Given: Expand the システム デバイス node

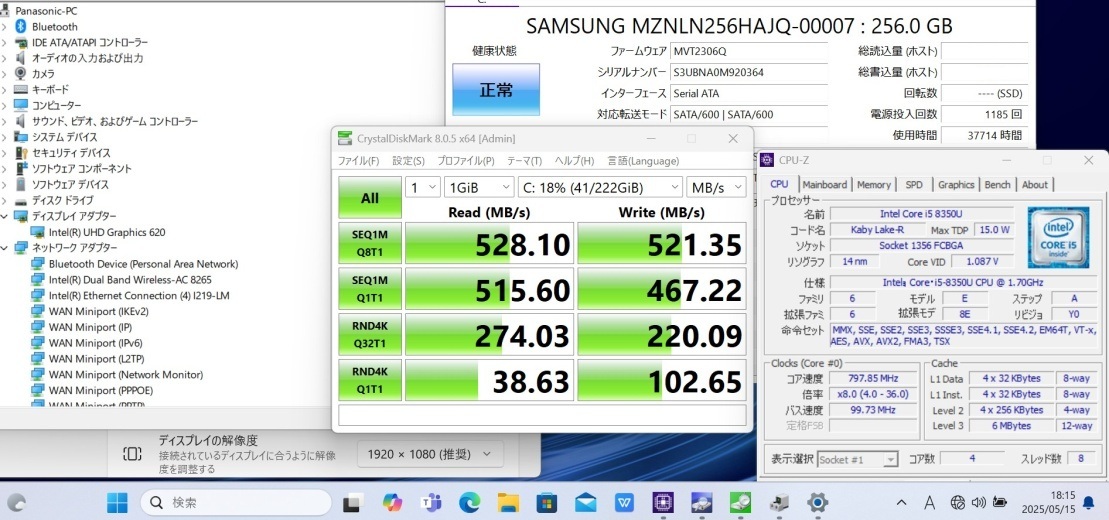Looking at the screenshot, I should [x=5, y=137].
